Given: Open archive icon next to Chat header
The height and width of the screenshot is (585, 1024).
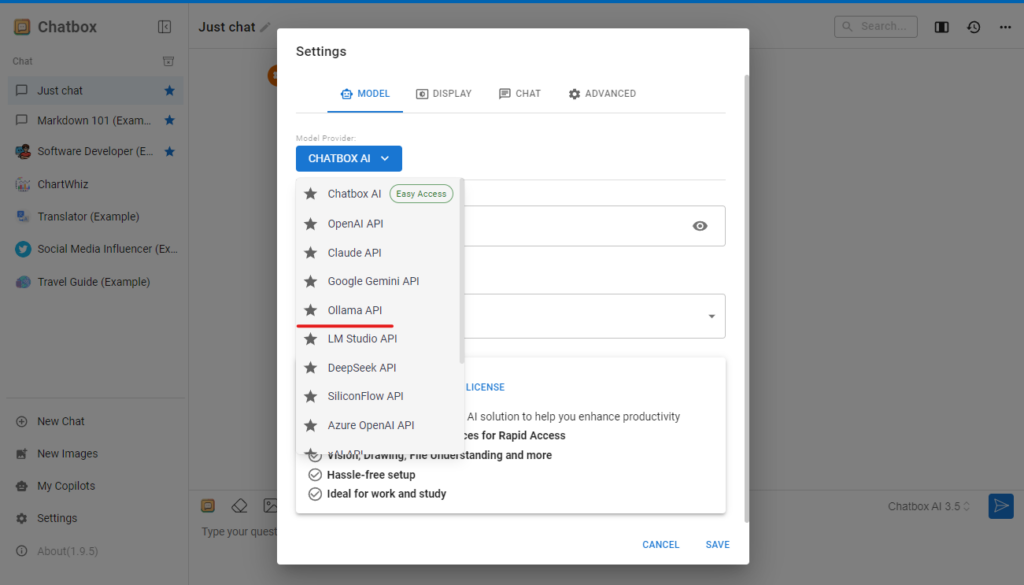Looking at the screenshot, I should [x=168, y=61].
